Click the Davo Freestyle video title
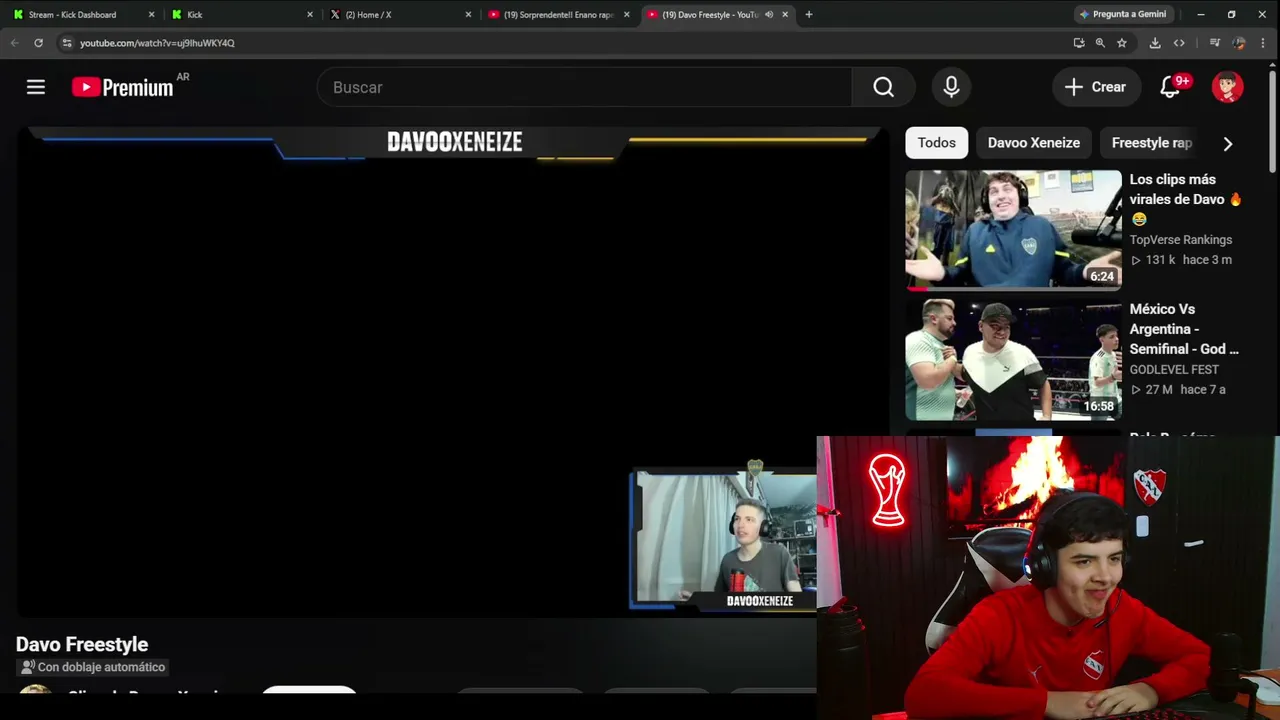Image resolution: width=1280 pixels, height=720 pixels. pyautogui.click(x=82, y=645)
